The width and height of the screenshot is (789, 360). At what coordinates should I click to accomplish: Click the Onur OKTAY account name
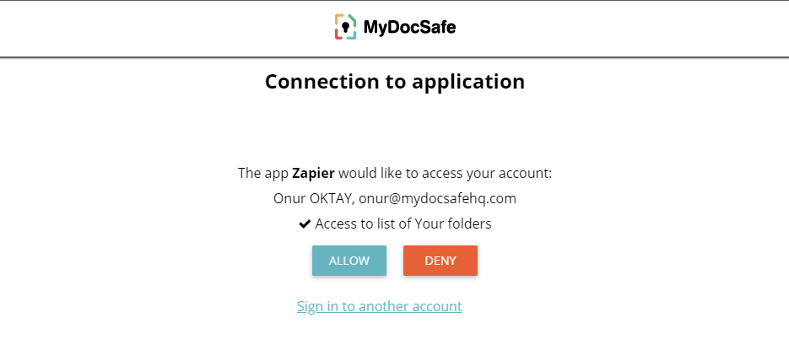pos(314,198)
